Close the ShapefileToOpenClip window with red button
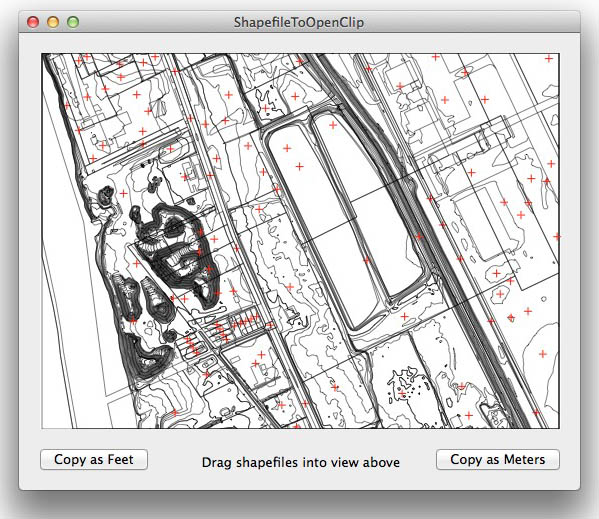 33,22
